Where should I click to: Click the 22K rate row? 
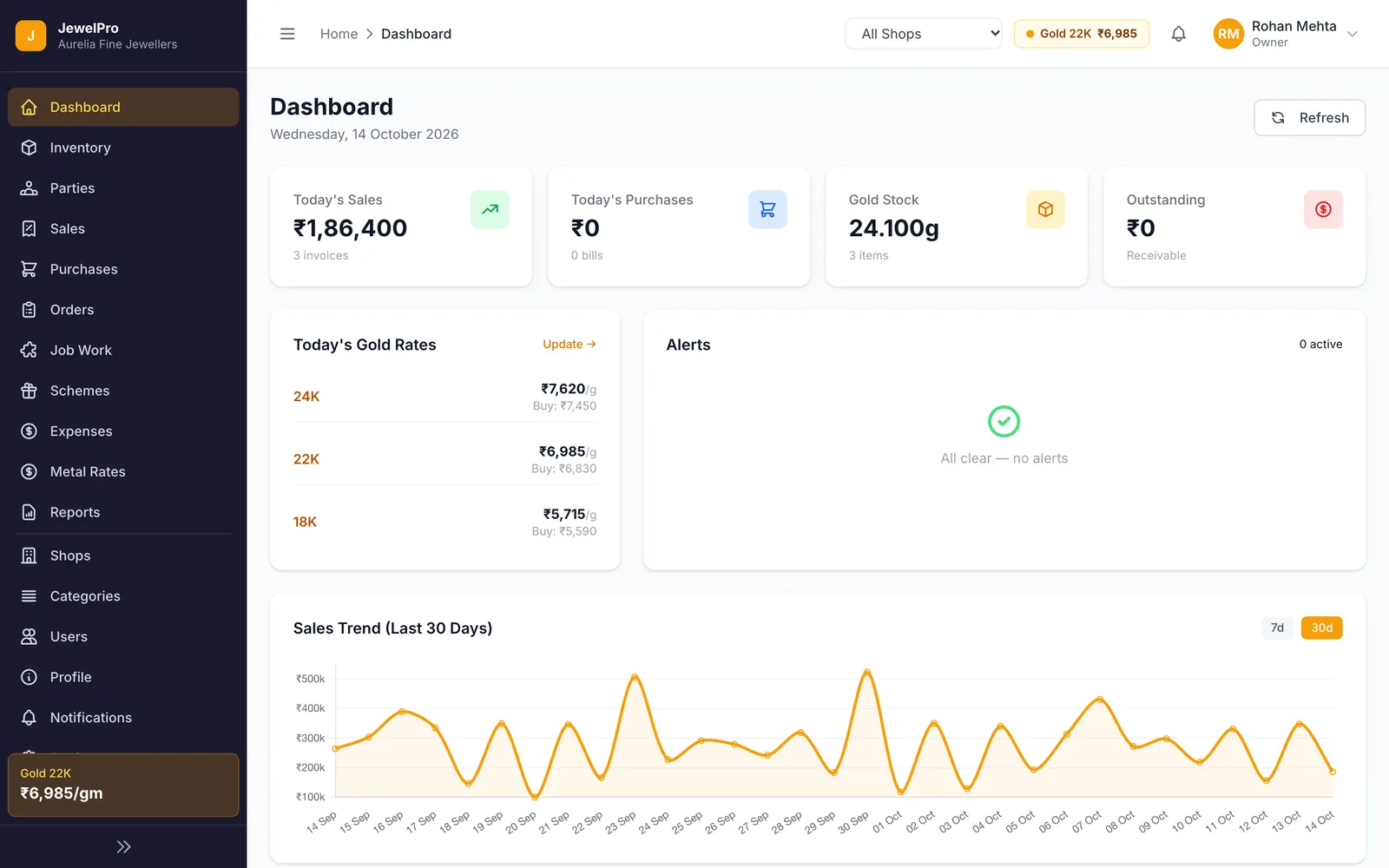pyautogui.click(x=444, y=459)
